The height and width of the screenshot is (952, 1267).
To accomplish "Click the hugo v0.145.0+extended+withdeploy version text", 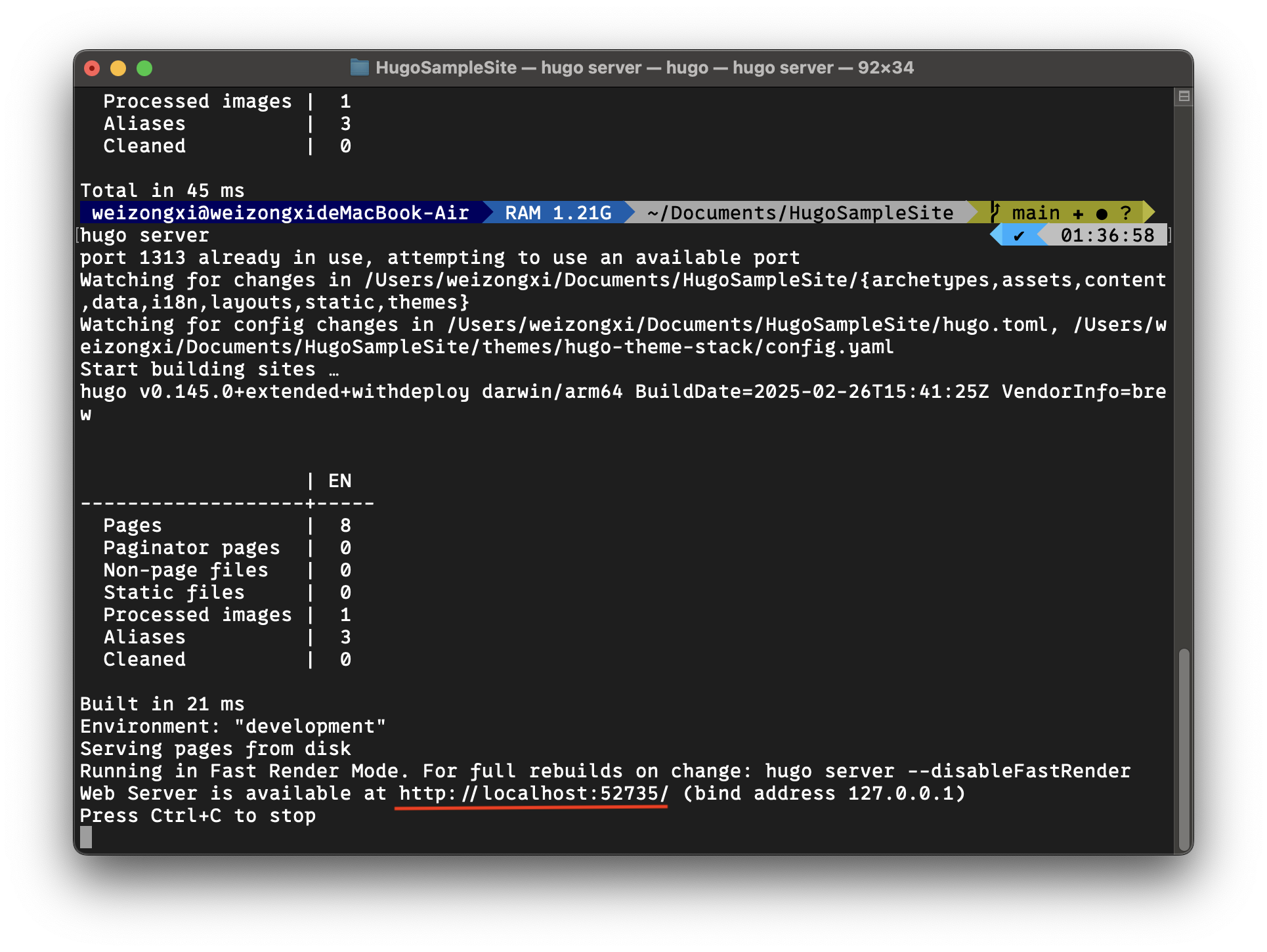I will 275,391.
